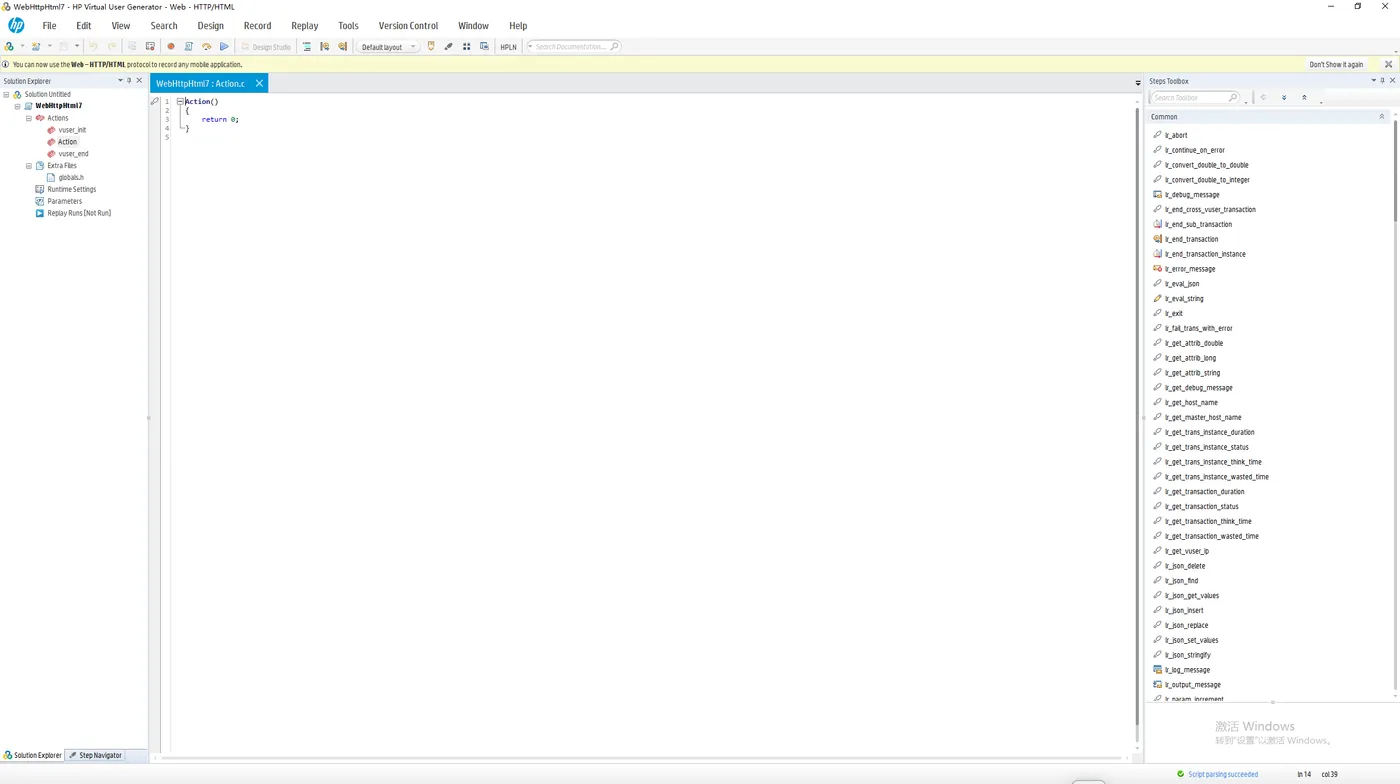Select lr_get_host_name in the Steps Toolbox
Screen dimensions: 1400x784
[1191, 403]
